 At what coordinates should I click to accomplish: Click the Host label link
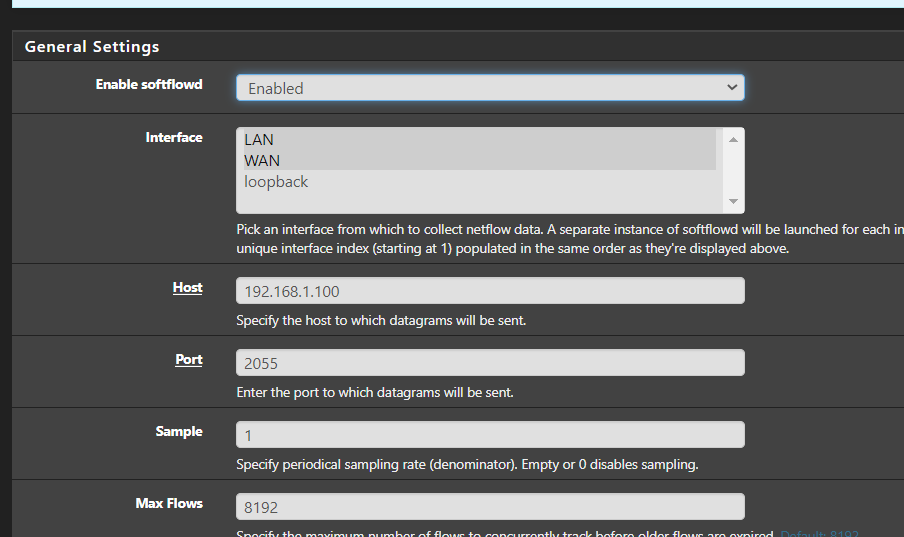[x=187, y=287]
